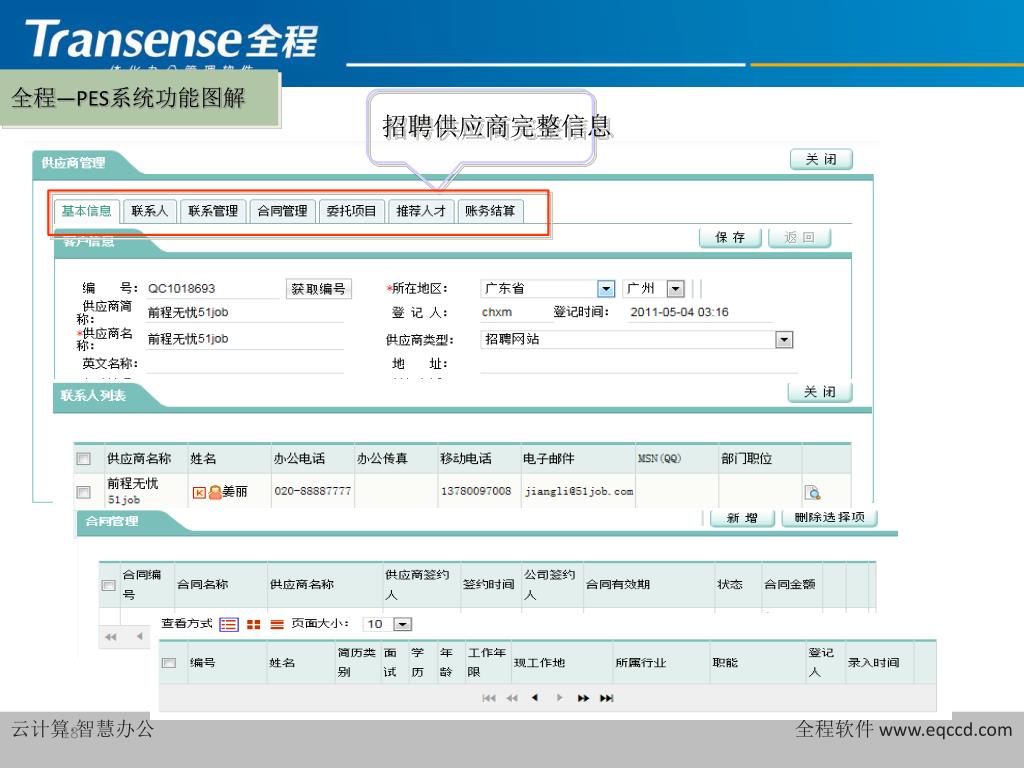This screenshot has height=768, width=1024.
Task: Click the 登记时间 value 2011-05-04 03:16
Action: click(x=679, y=312)
